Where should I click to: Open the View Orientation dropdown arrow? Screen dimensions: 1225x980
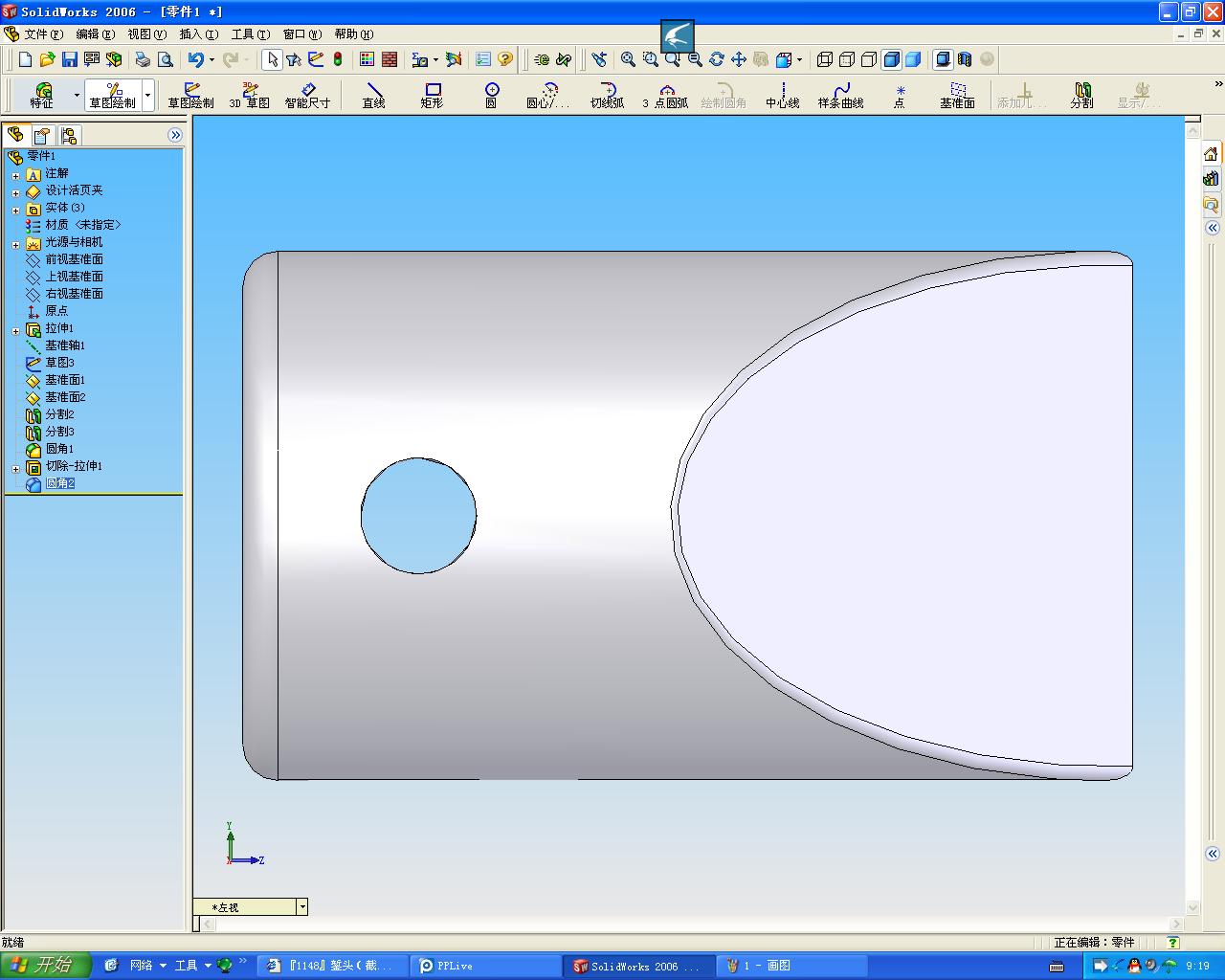799,60
